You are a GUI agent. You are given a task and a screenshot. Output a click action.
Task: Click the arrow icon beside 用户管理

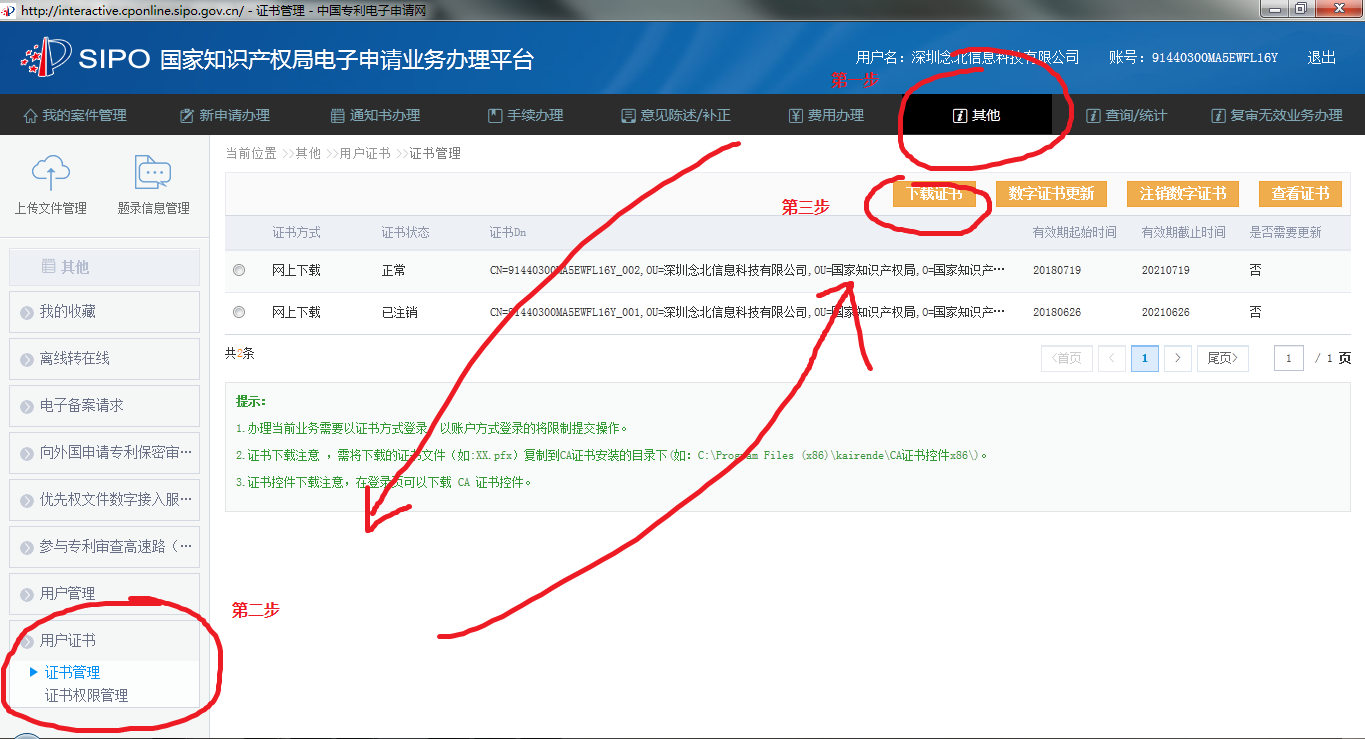click(x=27, y=595)
